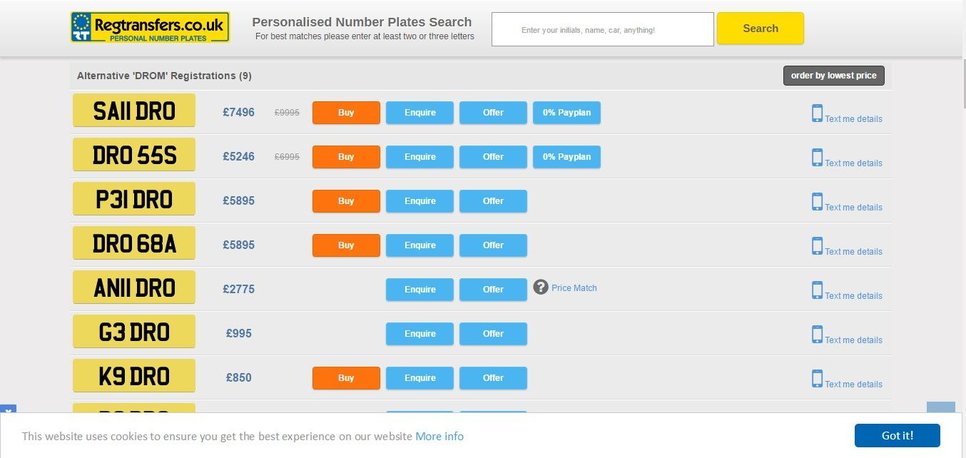Click the AN11 DRO plate image
Screen dimensions: 966x458
pos(134,288)
